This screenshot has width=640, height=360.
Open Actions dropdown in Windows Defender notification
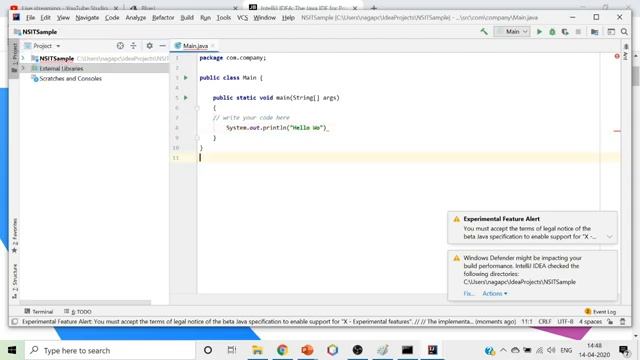tap(495, 293)
